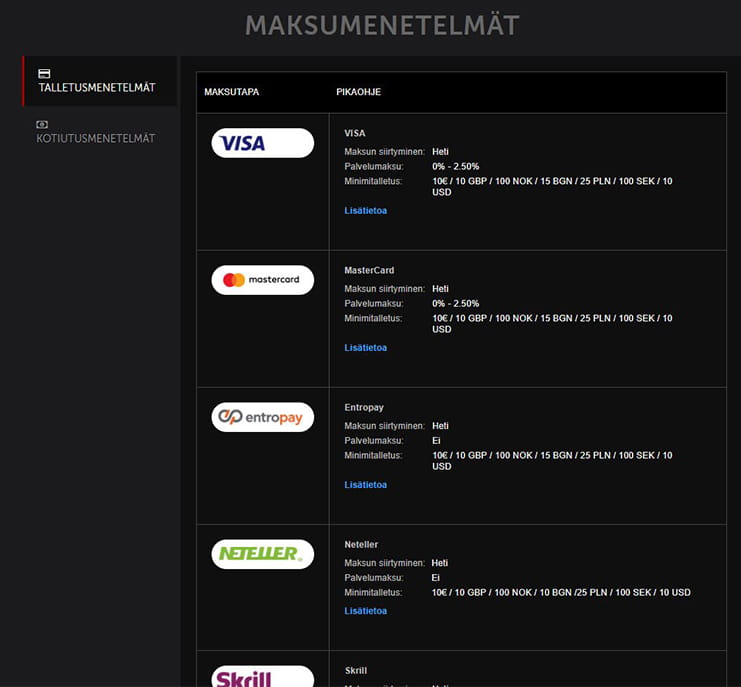Click Entropay Maksun siirtyminen value Heti
The width and height of the screenshot is (741, 687).
(440, 426)
